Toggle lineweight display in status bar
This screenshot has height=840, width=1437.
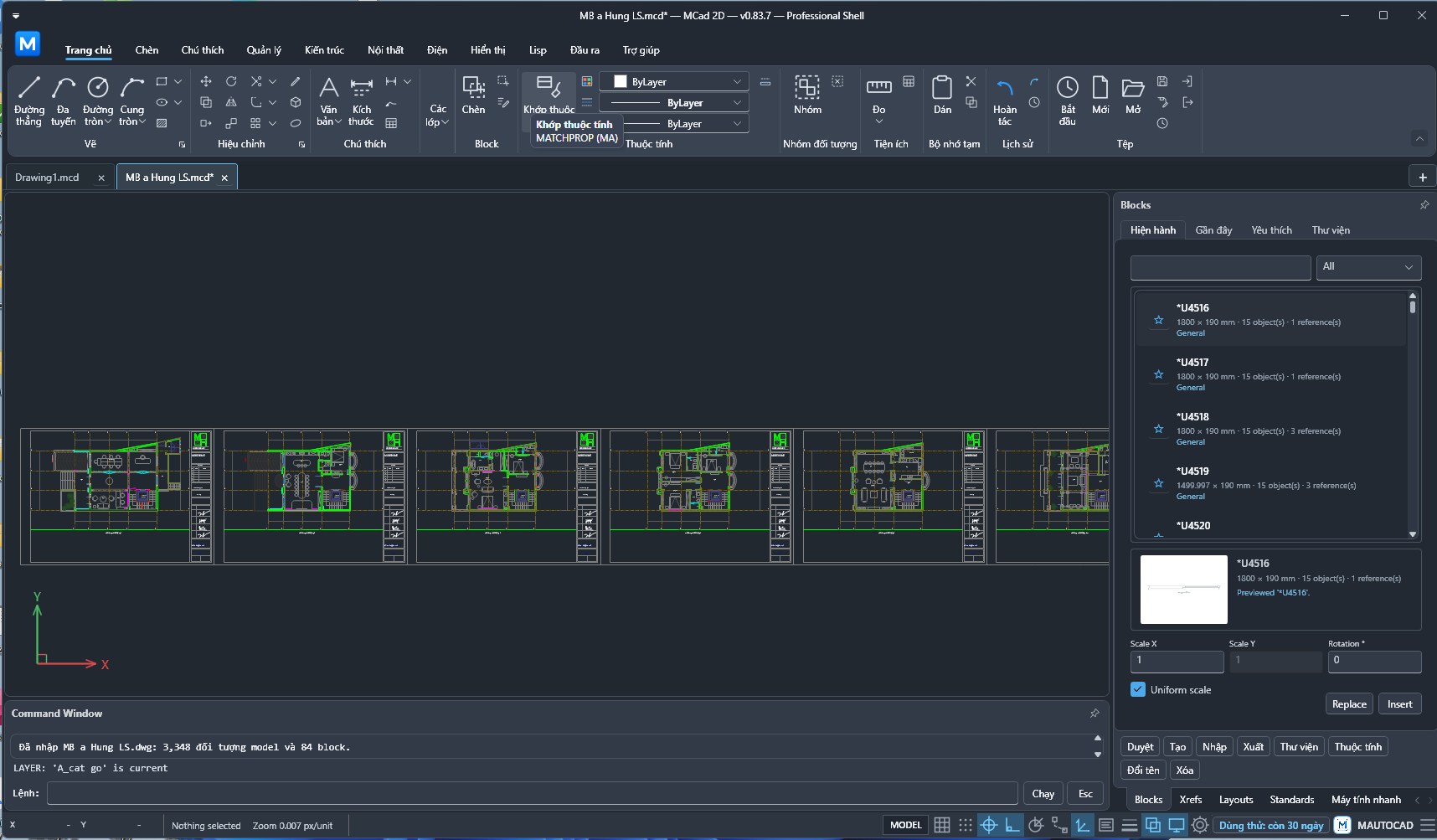point(1130,825)
